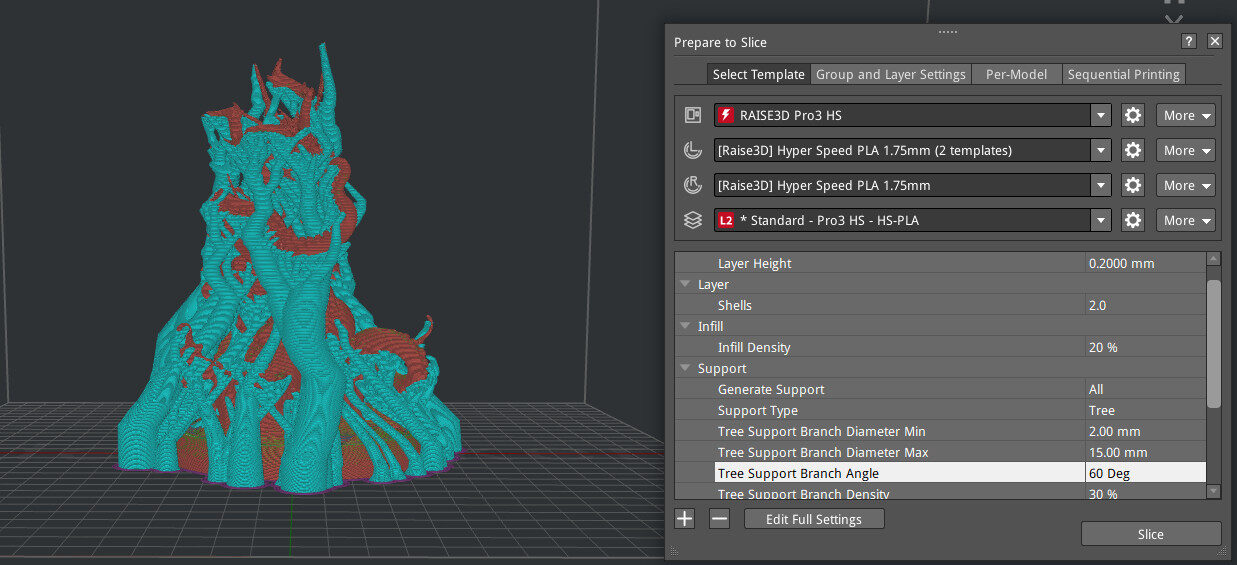Add a setting with the plus icon
The image size is (1237, 565).
click(684, 518)
